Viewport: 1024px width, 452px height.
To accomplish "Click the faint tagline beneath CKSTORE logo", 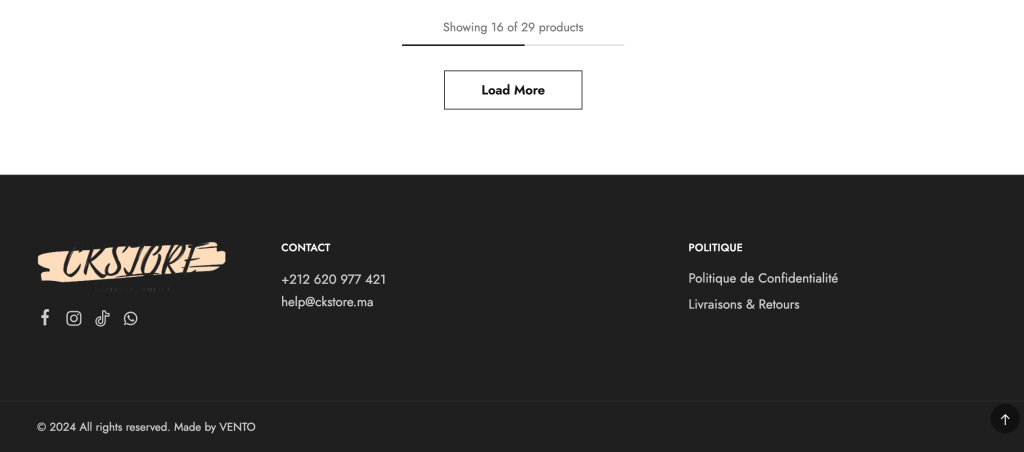I will (133, 289).
